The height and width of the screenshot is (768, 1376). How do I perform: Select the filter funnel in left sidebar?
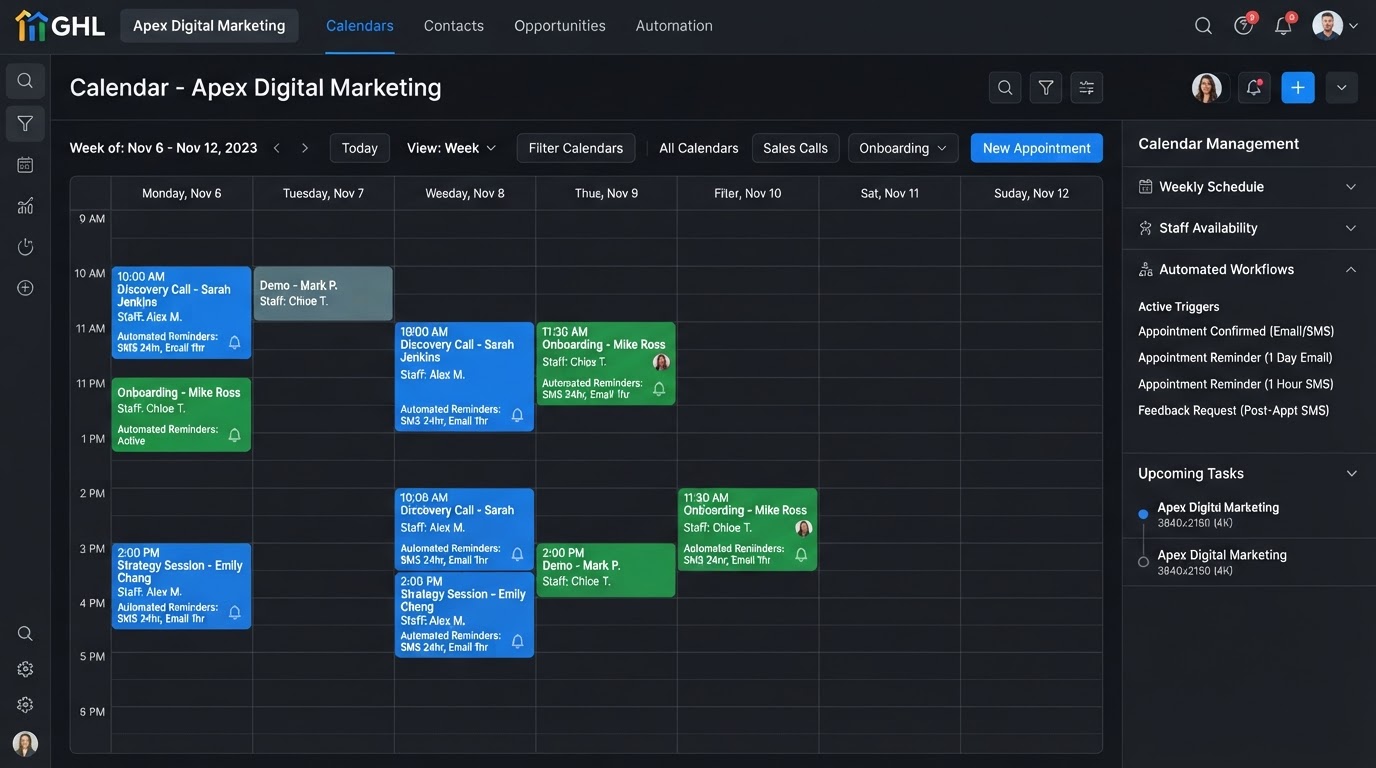tap(25, 123)
